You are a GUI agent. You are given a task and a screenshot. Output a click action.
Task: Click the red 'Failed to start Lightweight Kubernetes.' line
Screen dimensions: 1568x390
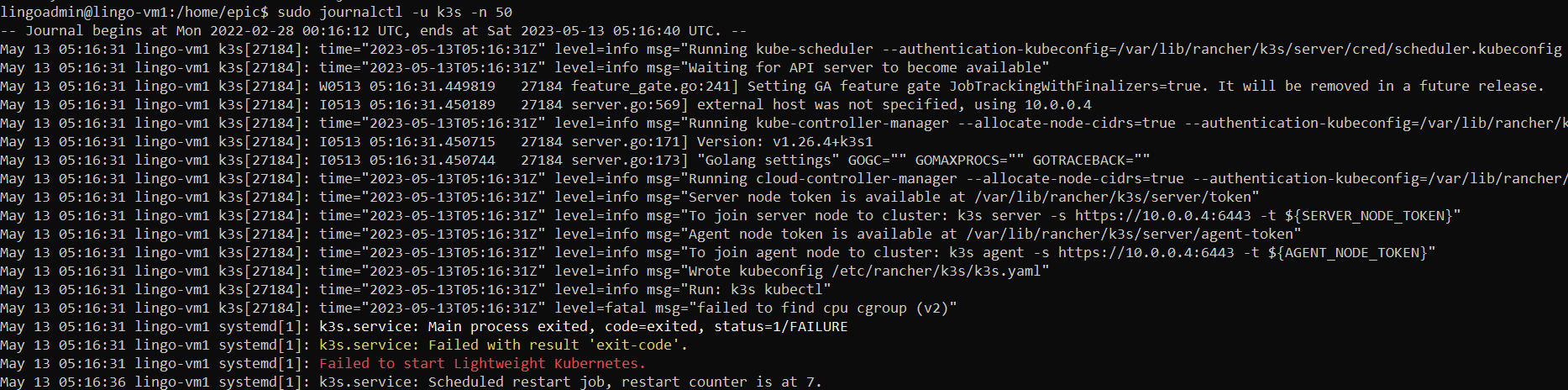pos(482,363)
